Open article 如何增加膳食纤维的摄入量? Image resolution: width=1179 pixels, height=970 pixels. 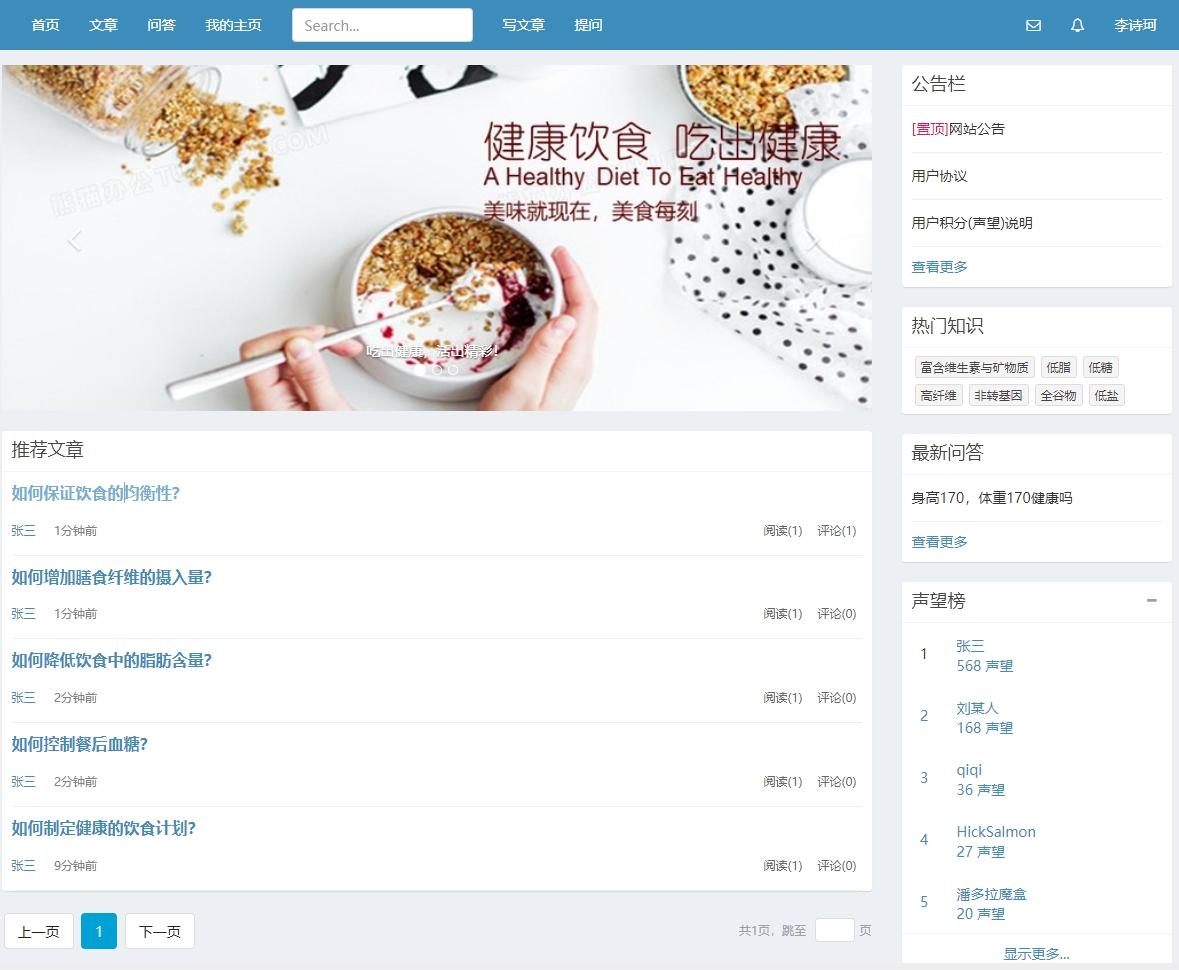coord(111,577)
